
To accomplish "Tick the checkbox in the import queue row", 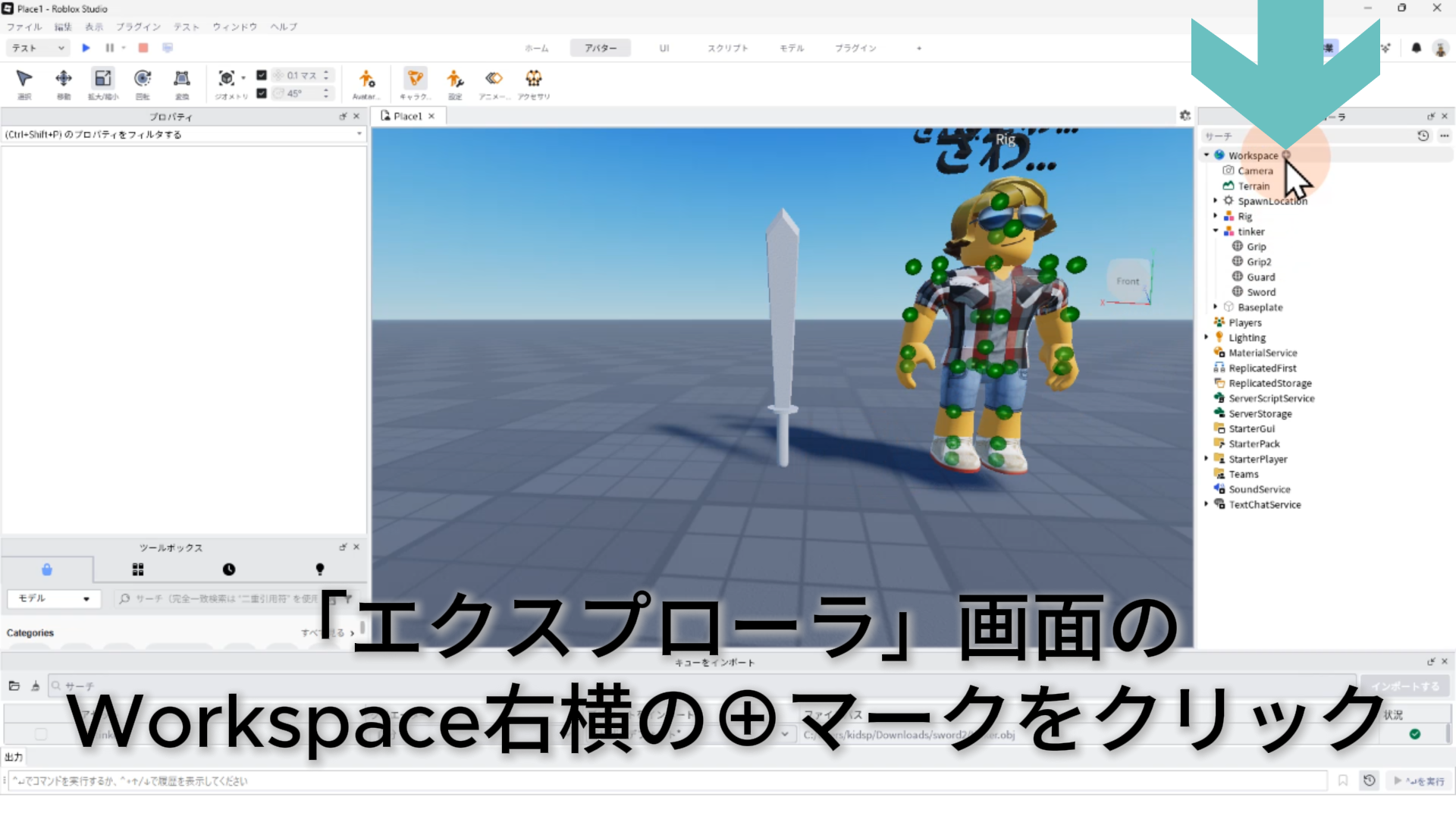I will [x=41, y=734].
